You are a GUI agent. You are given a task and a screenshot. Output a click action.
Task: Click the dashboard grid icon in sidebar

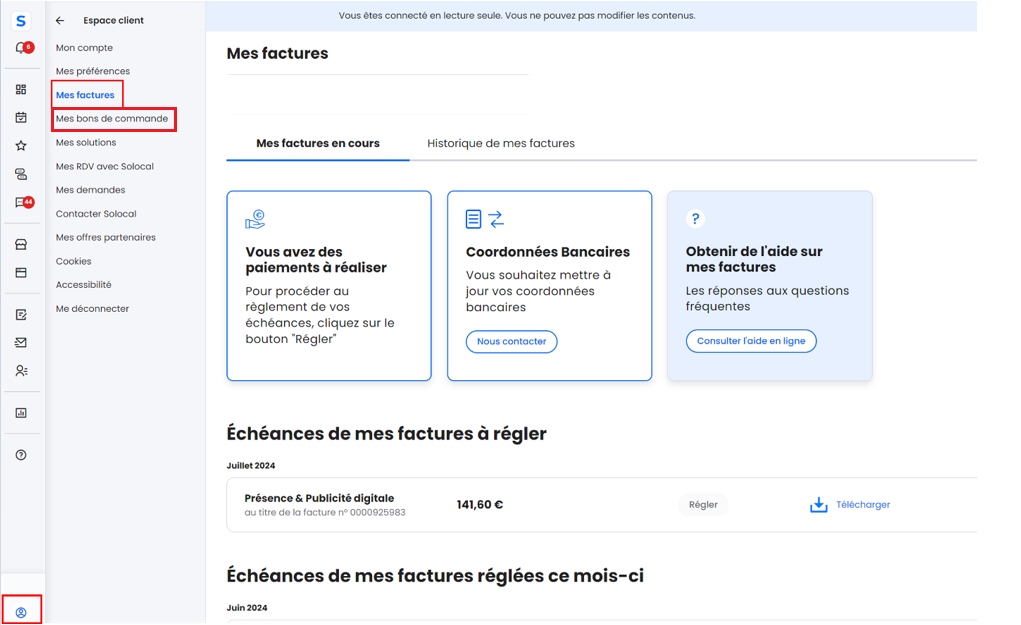(21, 89)
